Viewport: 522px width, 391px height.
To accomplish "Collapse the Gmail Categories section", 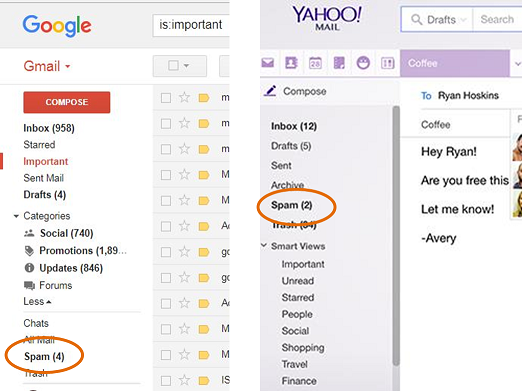I will click(16, 216).
